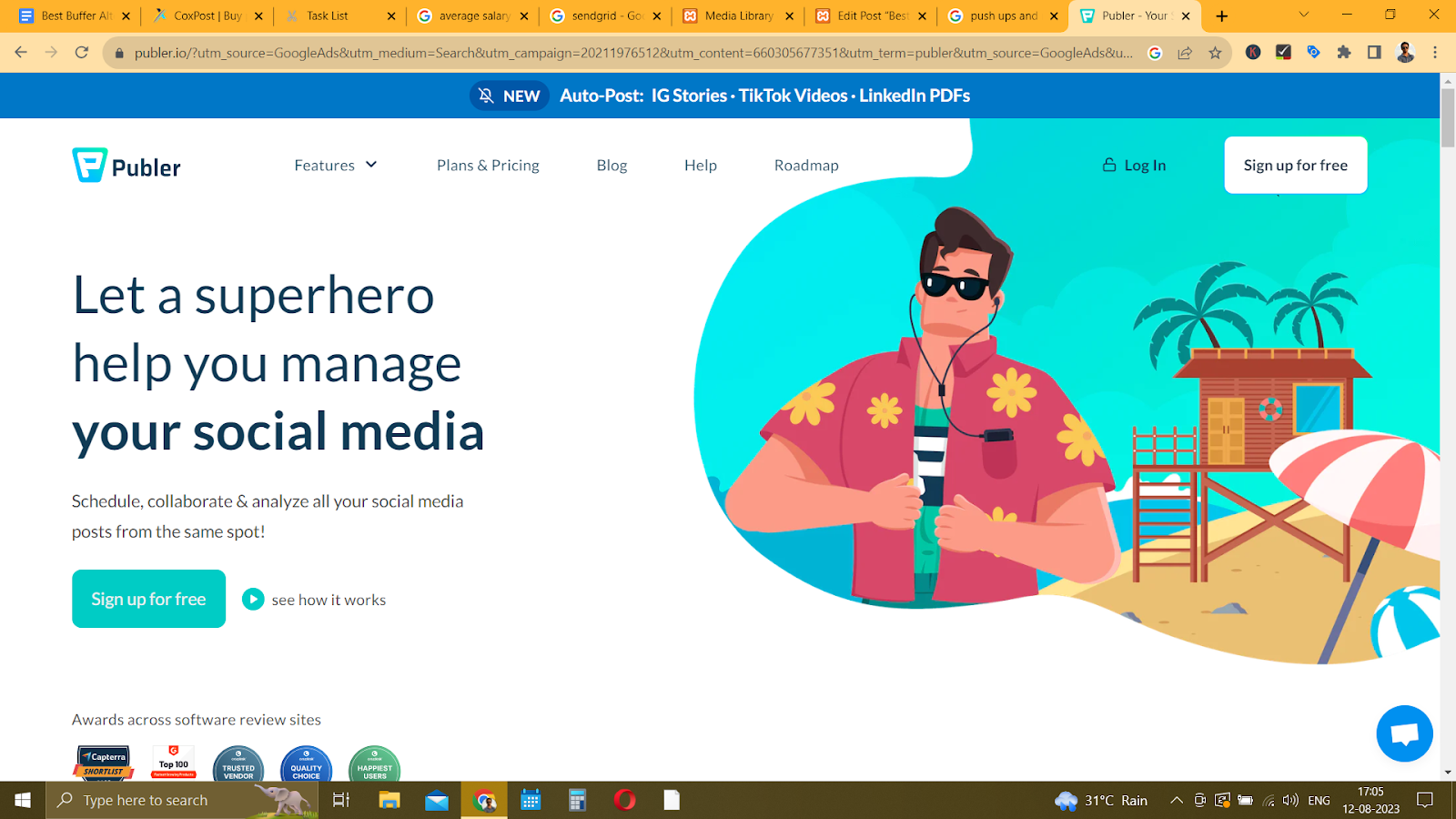Click the Google icon in the address bar
Image resolution: width=1456 pixels, height=819 pixels.
pos(1155,53)
